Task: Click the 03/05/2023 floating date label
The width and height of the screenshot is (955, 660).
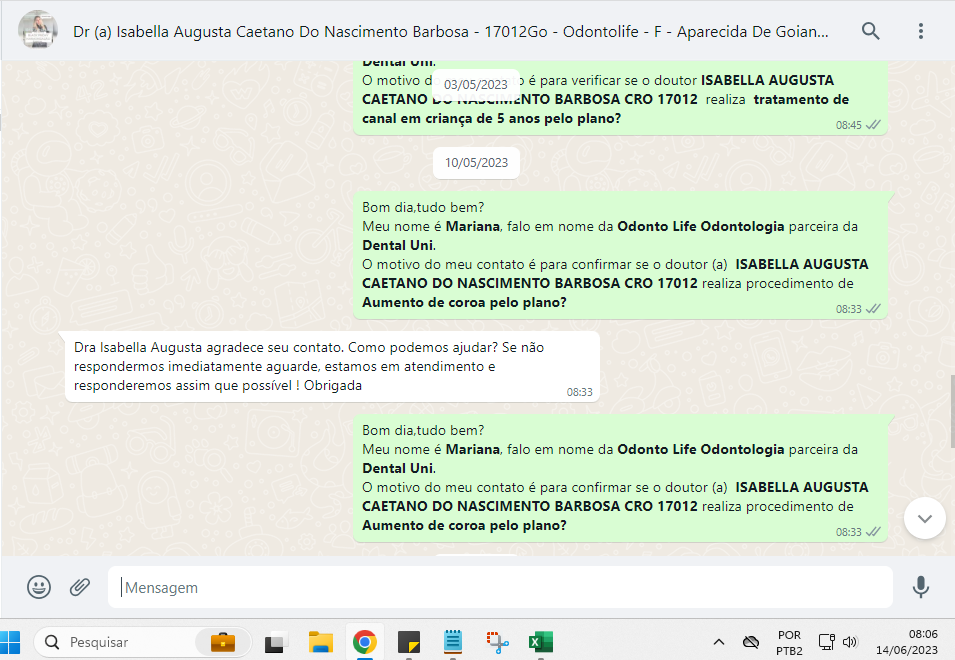Action: 476,85
